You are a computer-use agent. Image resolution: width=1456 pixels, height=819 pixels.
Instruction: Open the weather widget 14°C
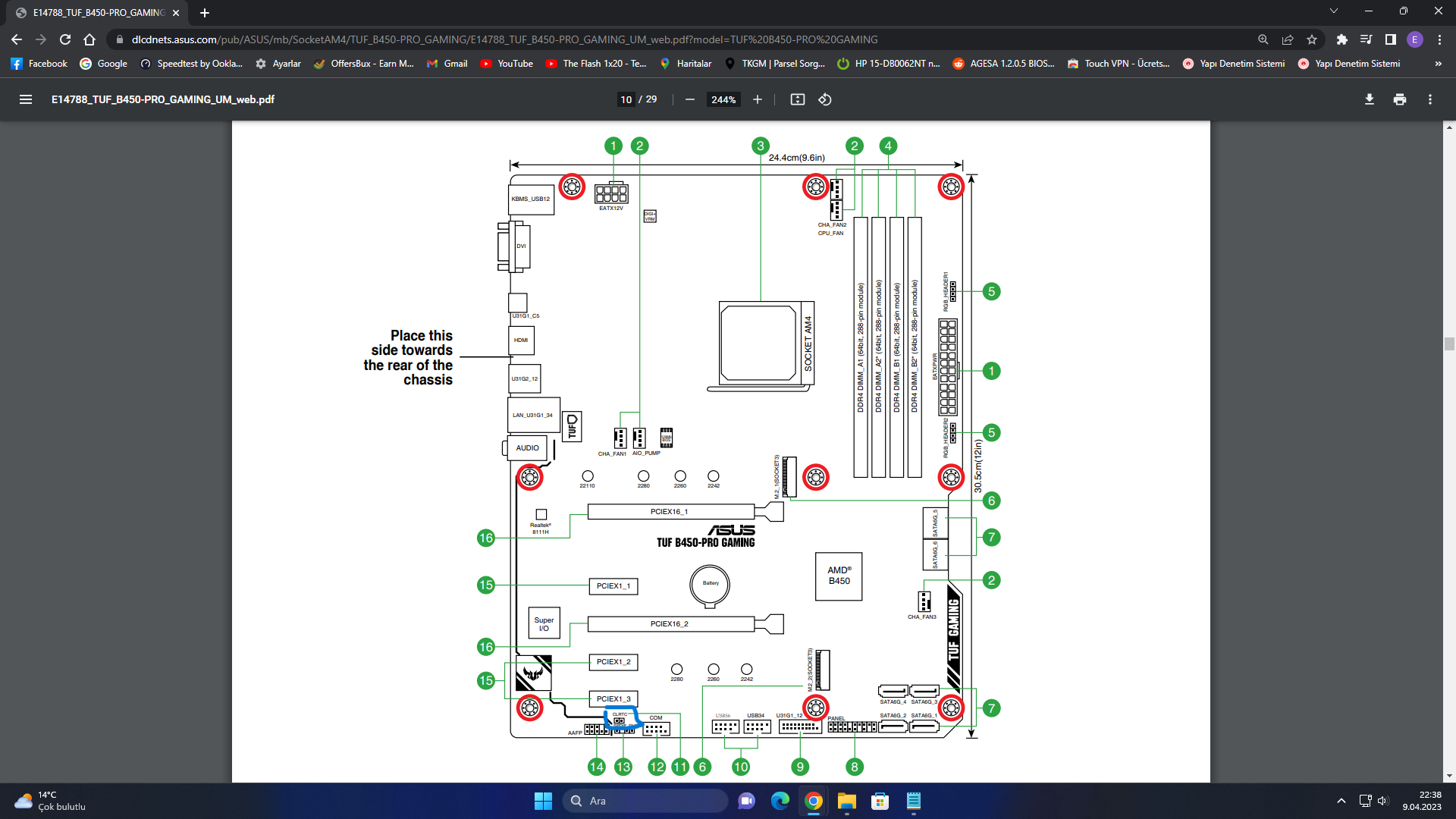pyautogui.click(x=50, y=801)
